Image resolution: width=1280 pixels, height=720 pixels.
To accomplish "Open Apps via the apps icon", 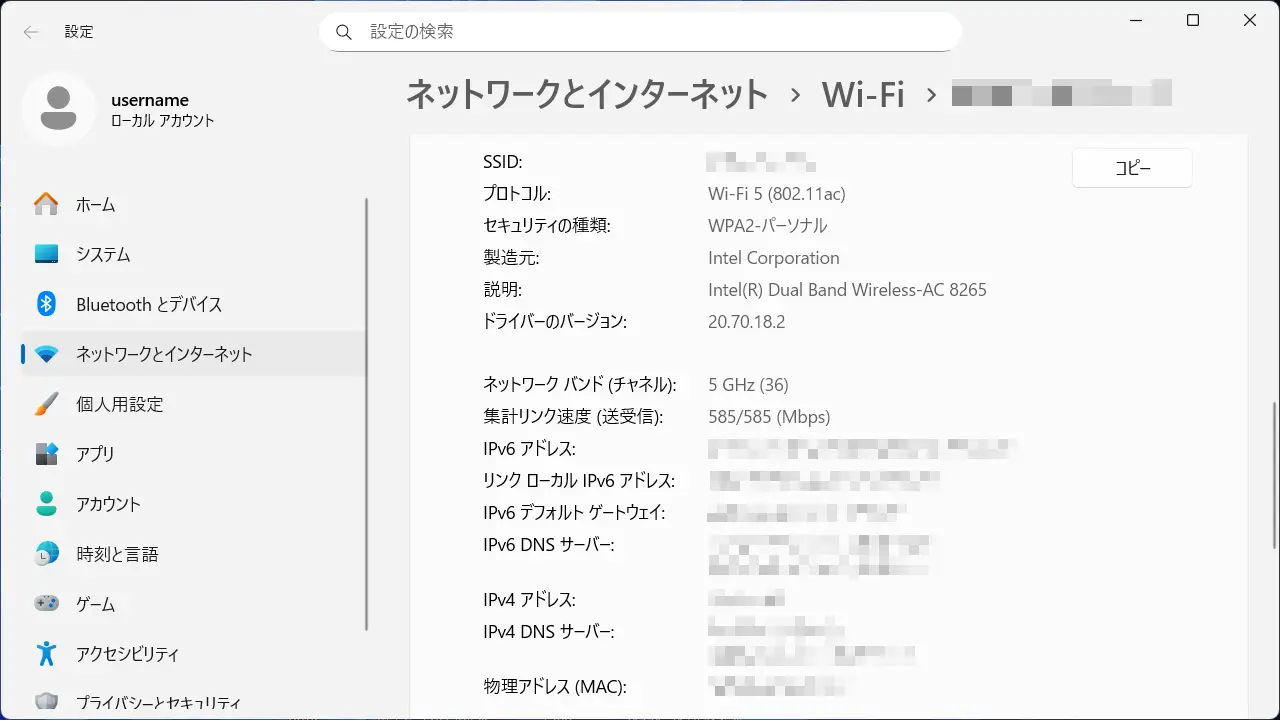I will coord(46,454).
